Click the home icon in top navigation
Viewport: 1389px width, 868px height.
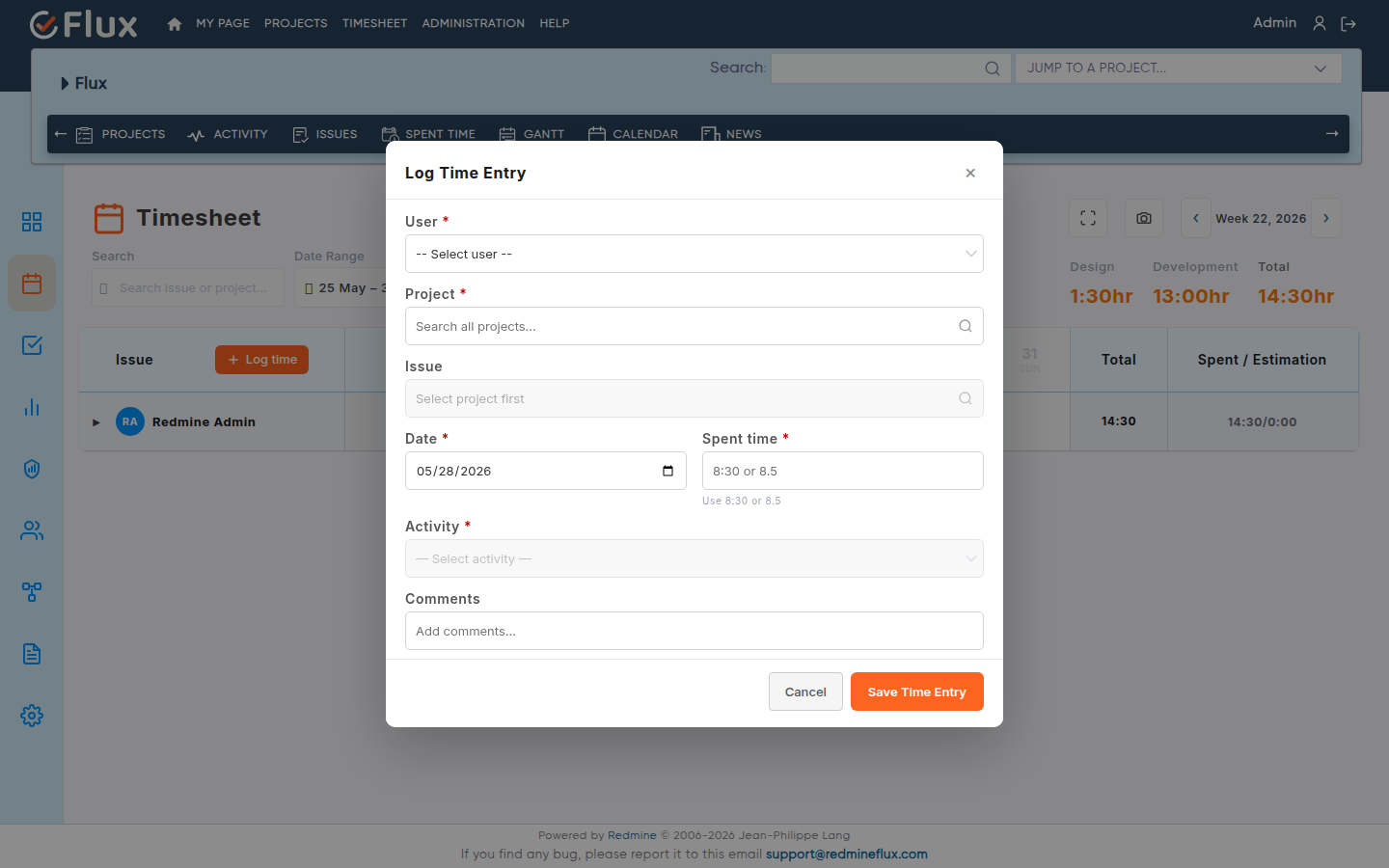point(175,24)
